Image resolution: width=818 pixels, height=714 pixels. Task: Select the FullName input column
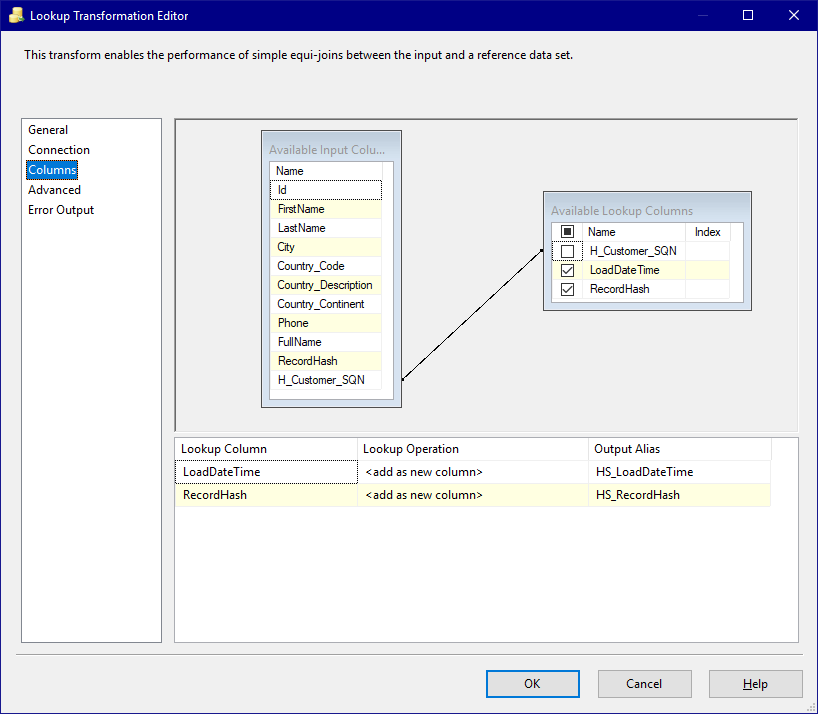(x=326, y=342)
